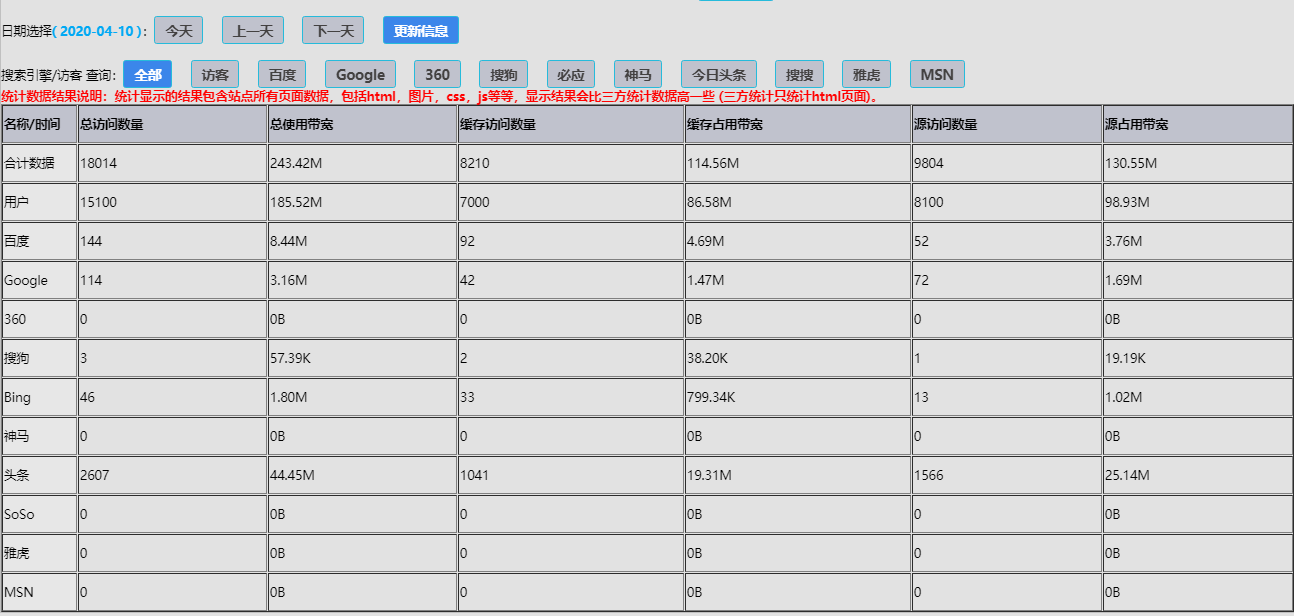The image size is (1294, 616).
Task: Show 今日头条 traffic data
Action: [x=719, y=75]
